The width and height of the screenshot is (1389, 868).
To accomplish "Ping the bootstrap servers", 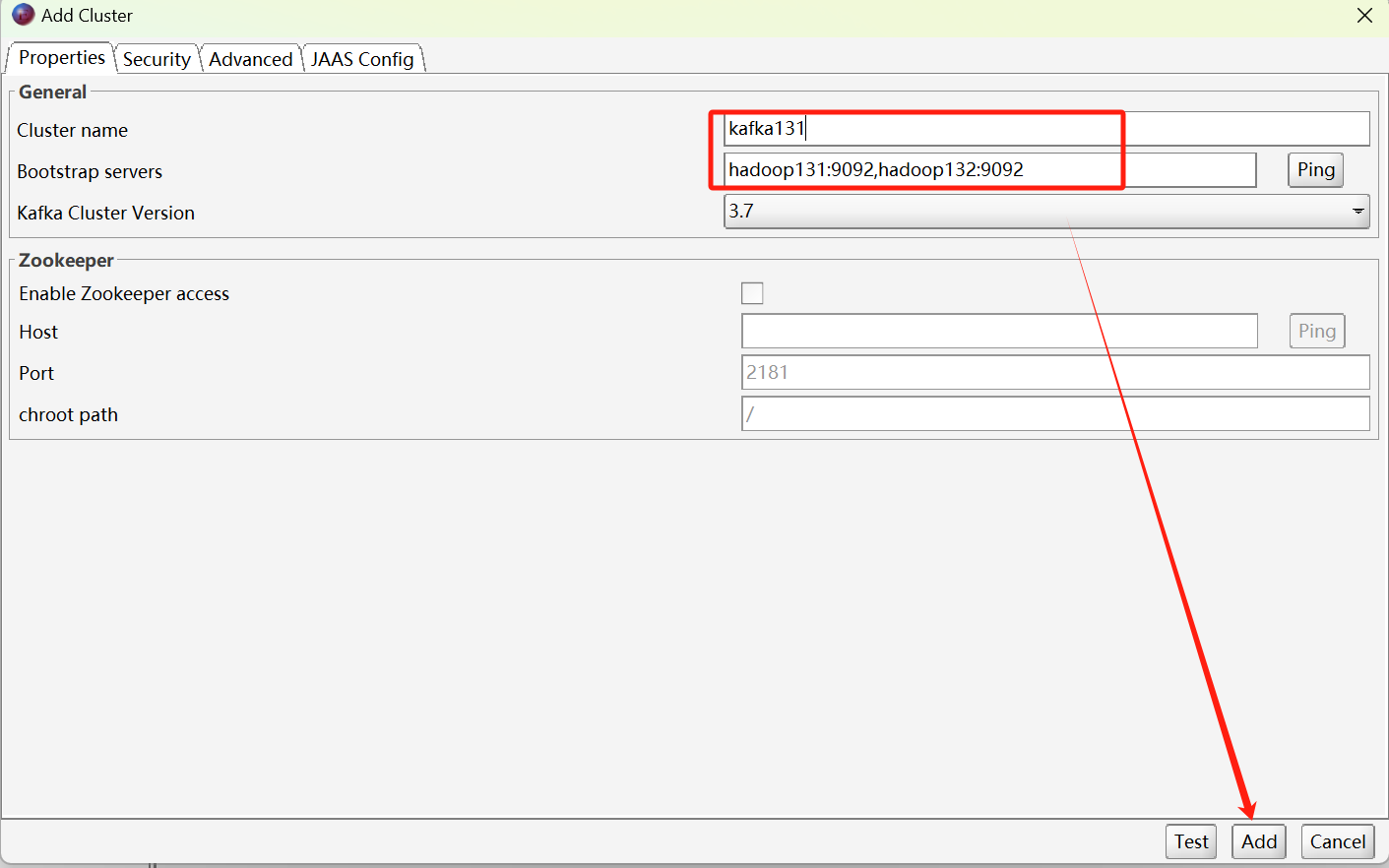I will coord(1315,170).
